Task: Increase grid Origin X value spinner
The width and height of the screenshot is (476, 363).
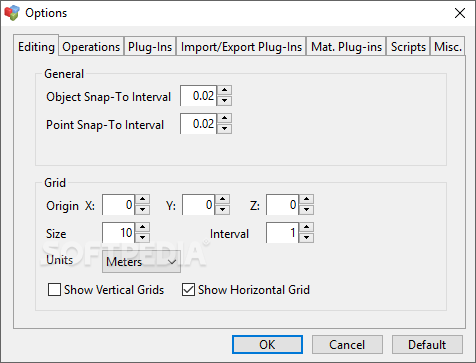Action: pos(143,200)
